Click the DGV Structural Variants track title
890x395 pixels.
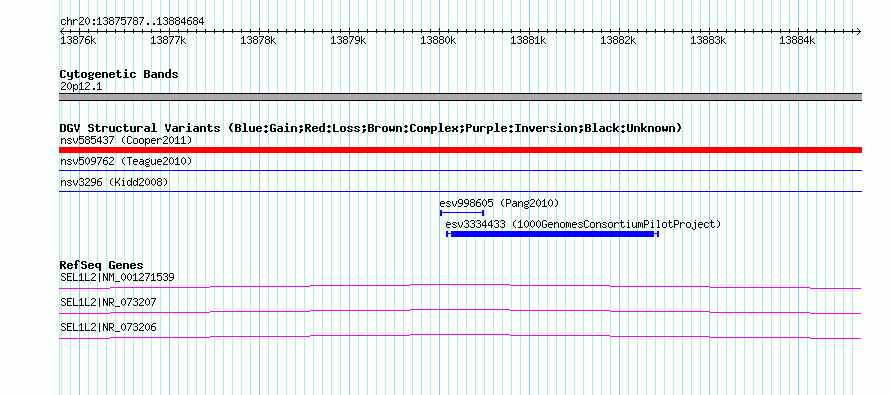pos(371,128)
